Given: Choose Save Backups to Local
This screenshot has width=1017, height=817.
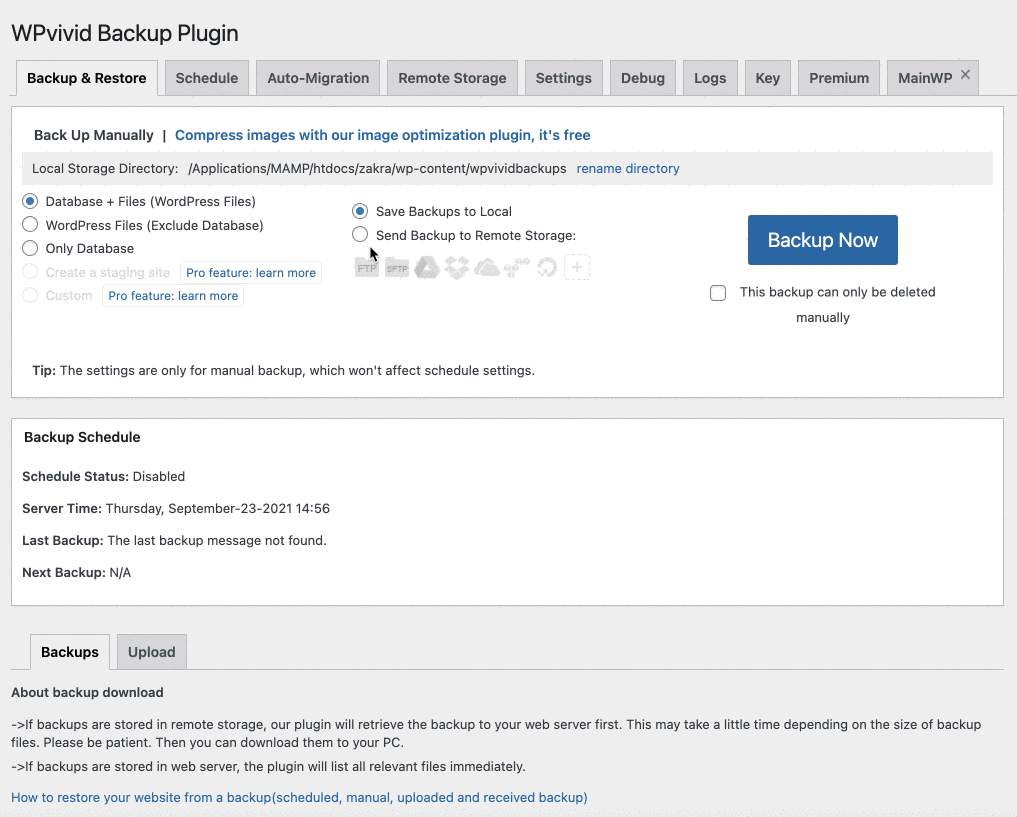Looking at the screenshot, I should (360, 211).
